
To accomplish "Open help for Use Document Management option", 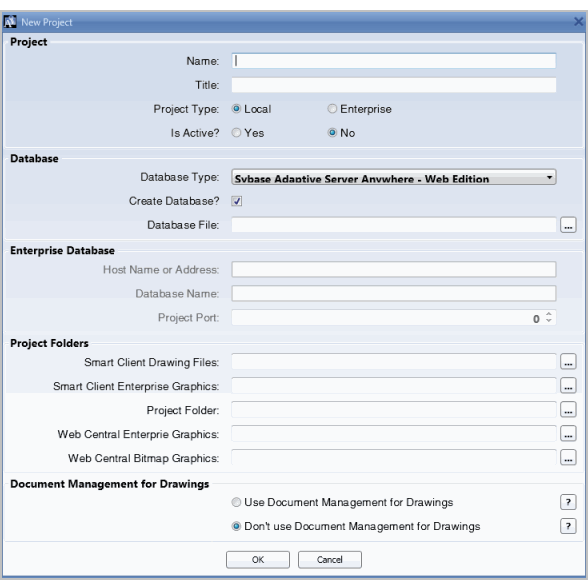I will [568, 502].
